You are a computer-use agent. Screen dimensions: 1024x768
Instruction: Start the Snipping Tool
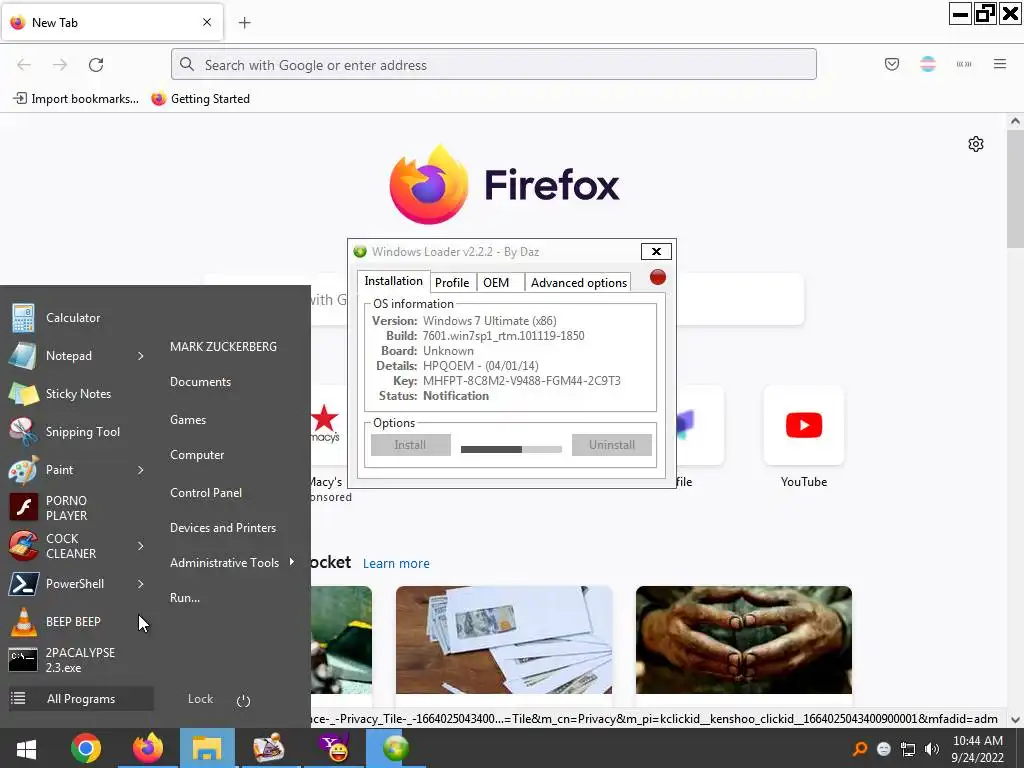82,432
